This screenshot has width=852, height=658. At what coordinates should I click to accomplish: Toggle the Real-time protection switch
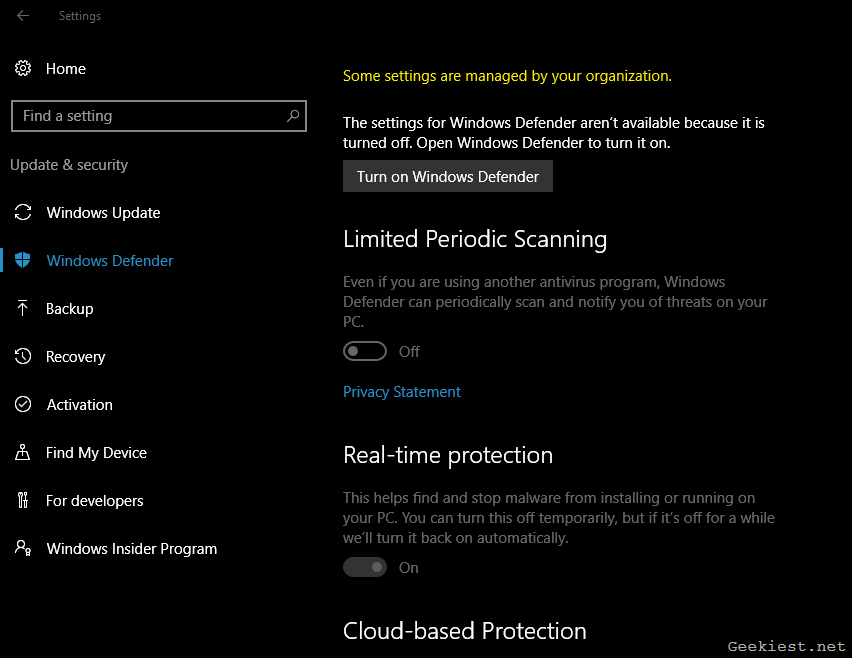click(x=365, y=568)
